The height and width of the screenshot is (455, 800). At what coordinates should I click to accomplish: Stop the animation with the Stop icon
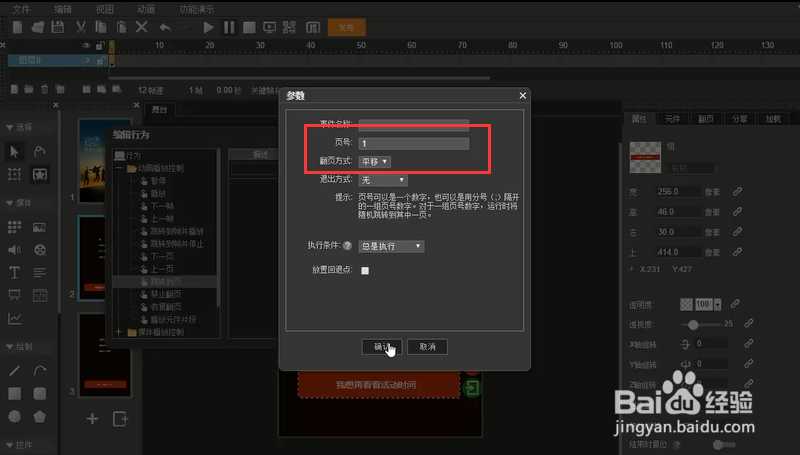[249, 27]
